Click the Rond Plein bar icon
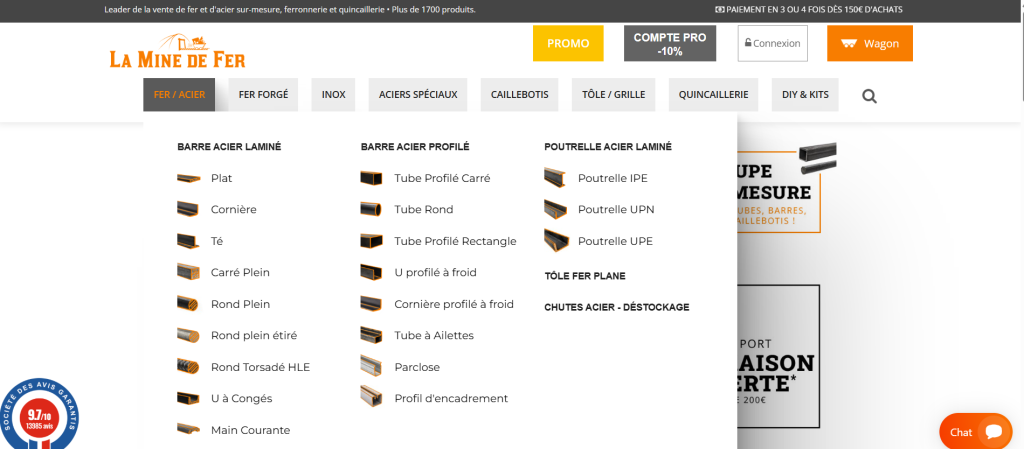 (188, 303)
